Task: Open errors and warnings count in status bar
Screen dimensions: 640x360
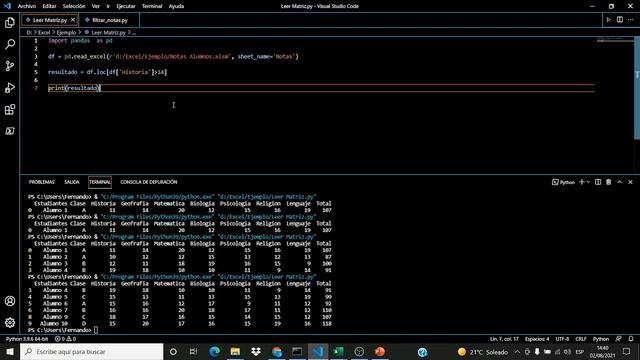Action: pos(65,339)
